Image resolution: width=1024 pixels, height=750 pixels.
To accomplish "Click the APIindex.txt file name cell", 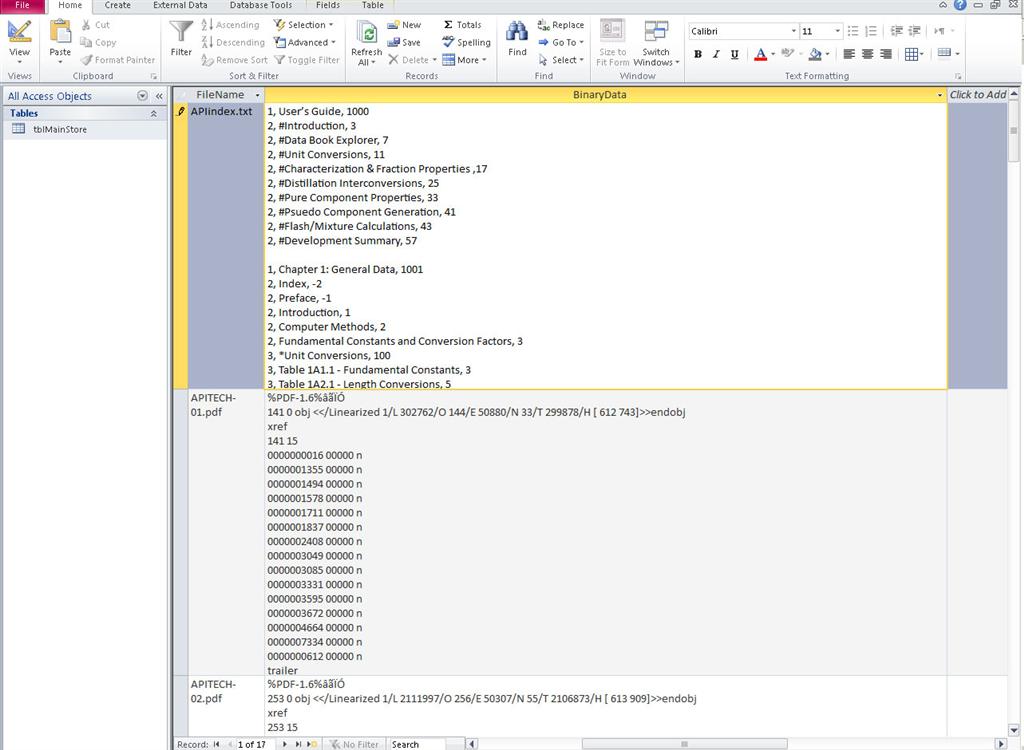I will [x=226, y=246].
